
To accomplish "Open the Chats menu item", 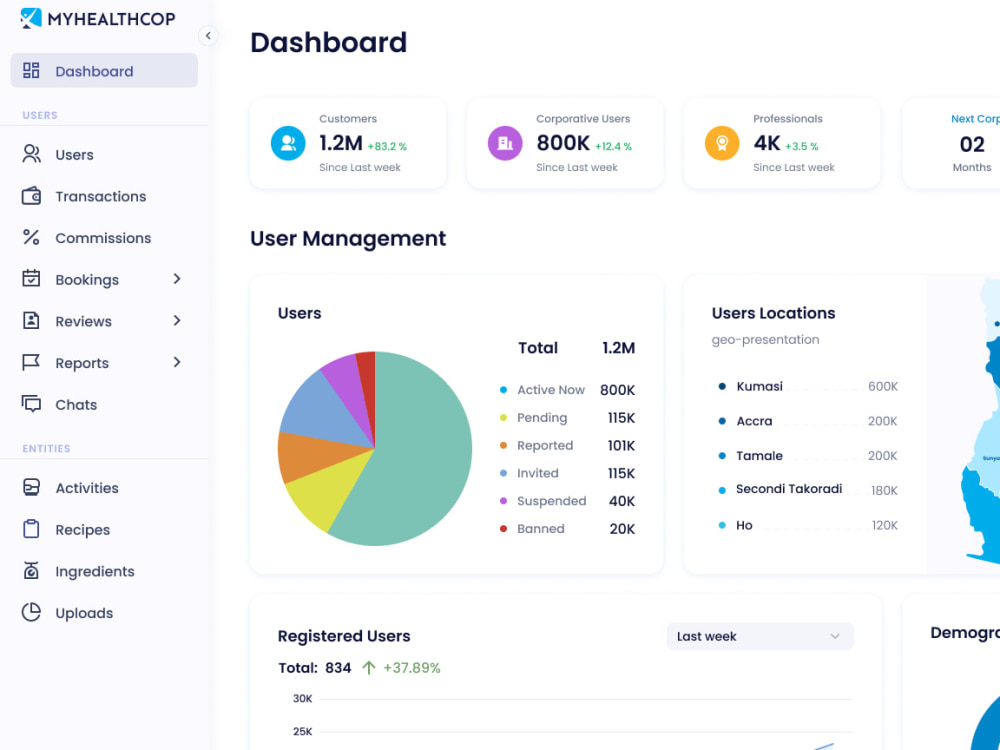I will pyautogui.click(x=77, y=404).
